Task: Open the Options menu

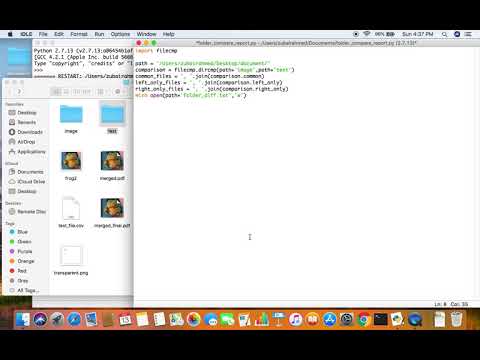Action: 120,34
